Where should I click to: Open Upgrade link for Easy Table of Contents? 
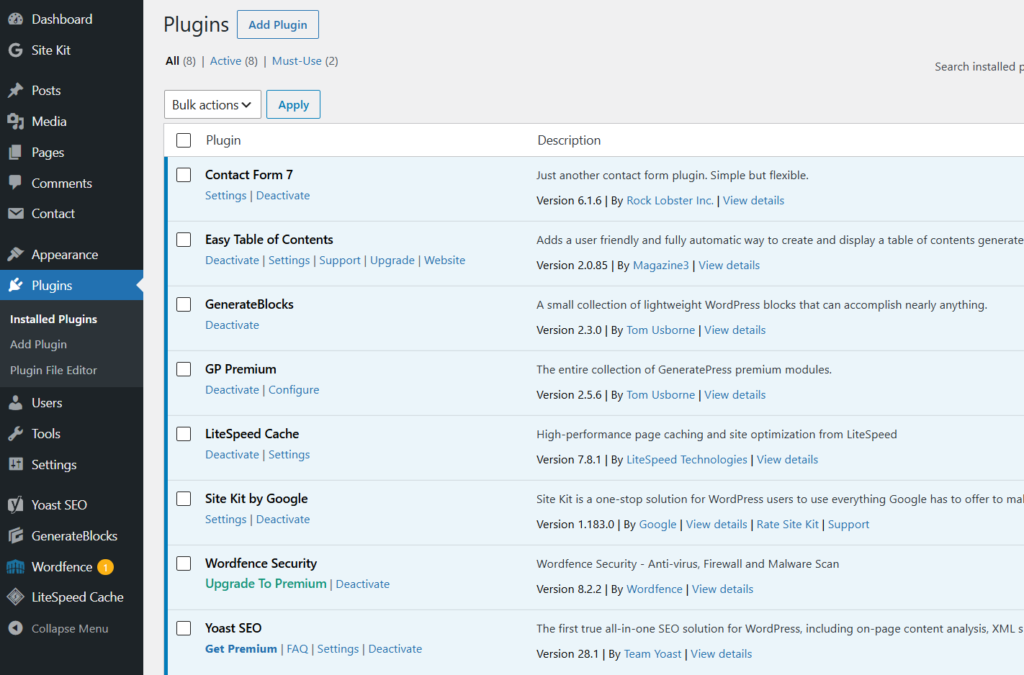pyautogui.click(x=392, y=260)
